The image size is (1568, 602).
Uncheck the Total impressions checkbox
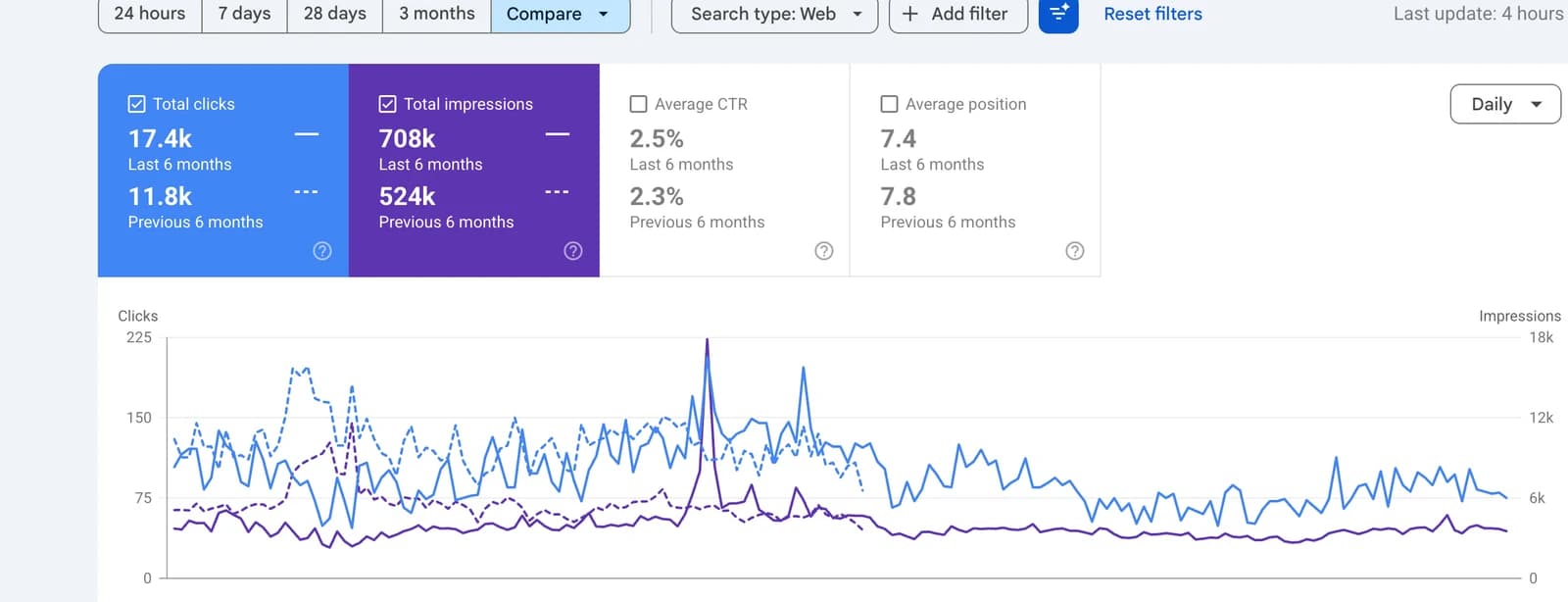tap(388, 104)
